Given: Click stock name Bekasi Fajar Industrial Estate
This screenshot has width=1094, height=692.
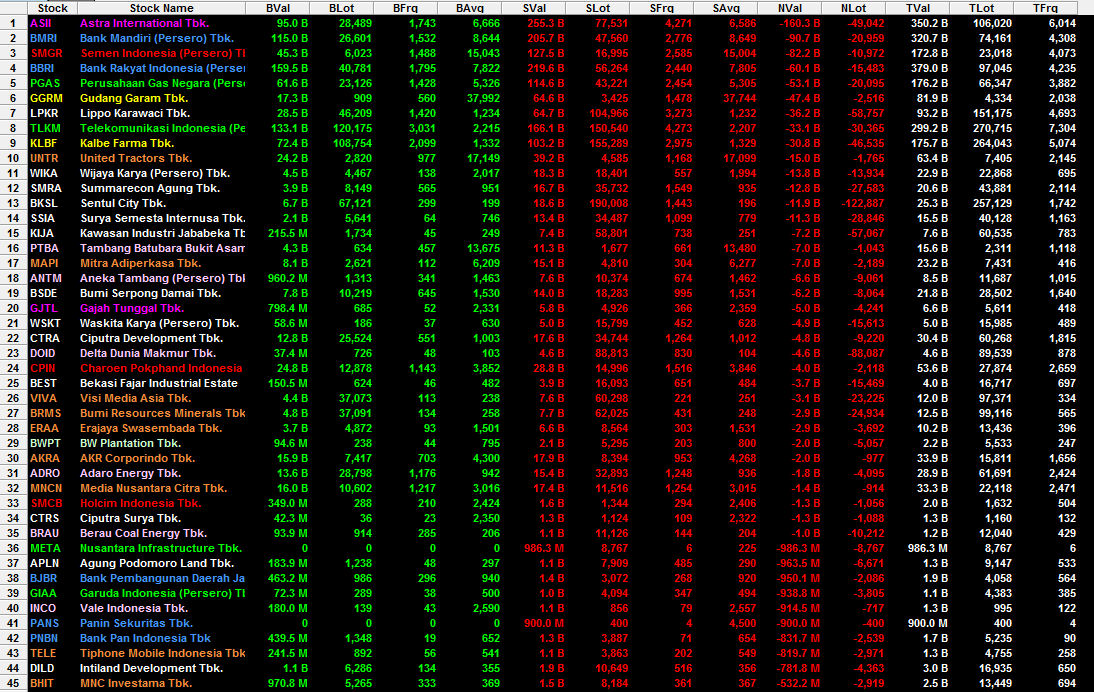Looking at the screenshot, I should coord(159,383).
